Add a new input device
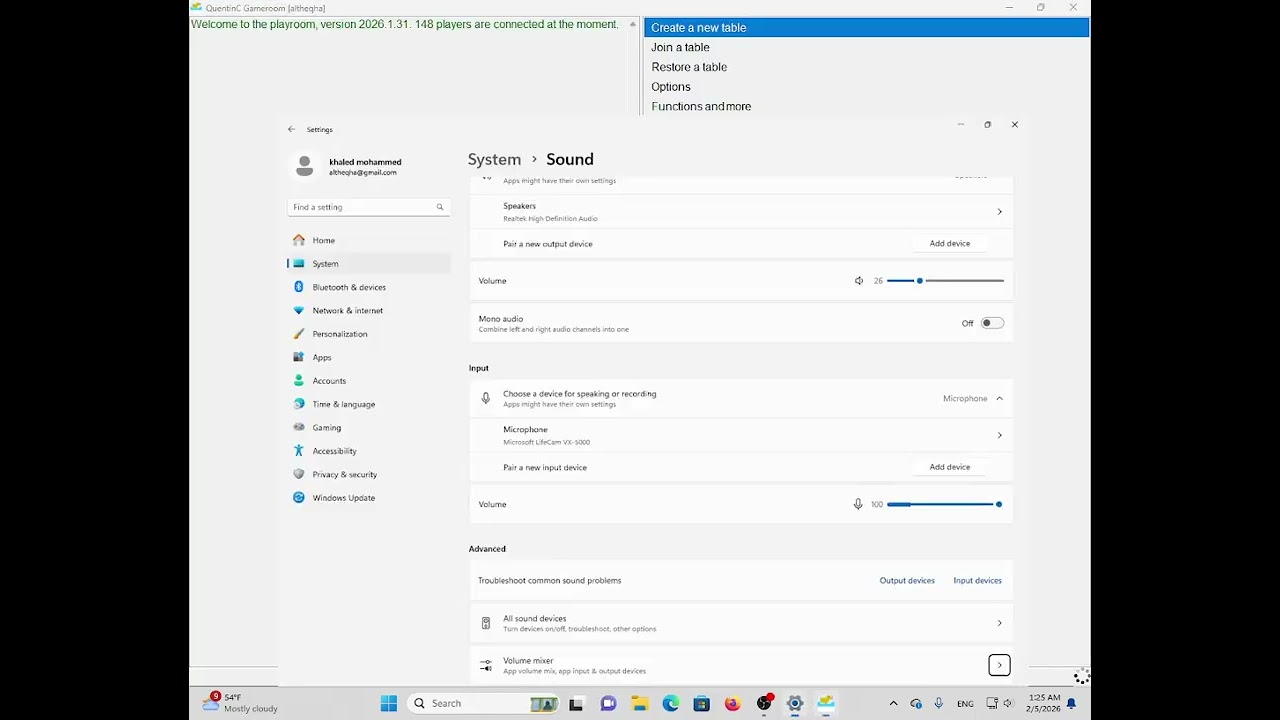The height and width of the screenshot is (720, 1280). 950,467
